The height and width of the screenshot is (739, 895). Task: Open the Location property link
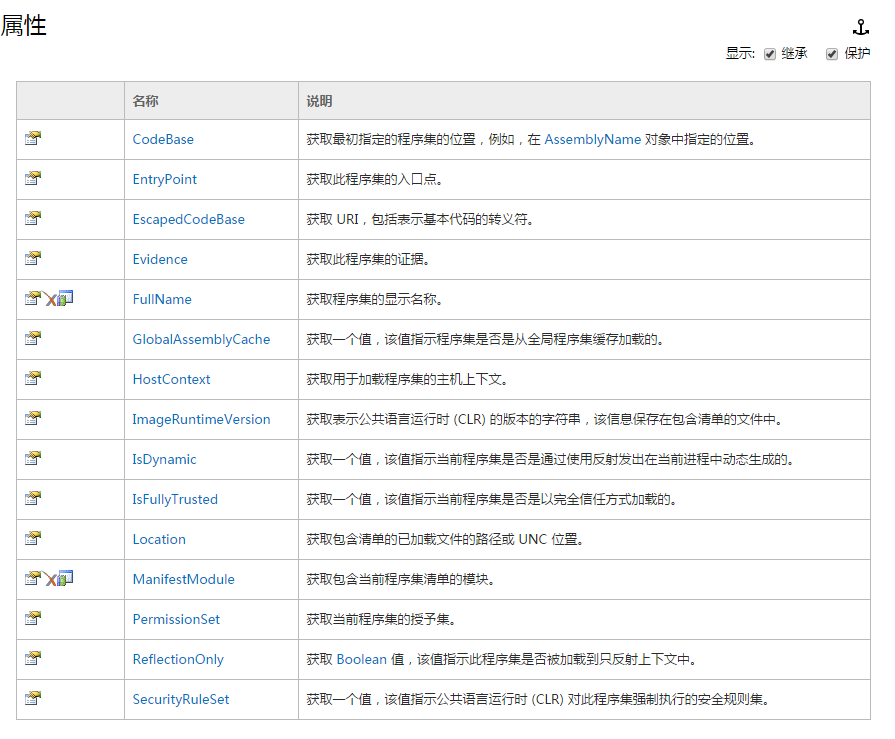159,539
